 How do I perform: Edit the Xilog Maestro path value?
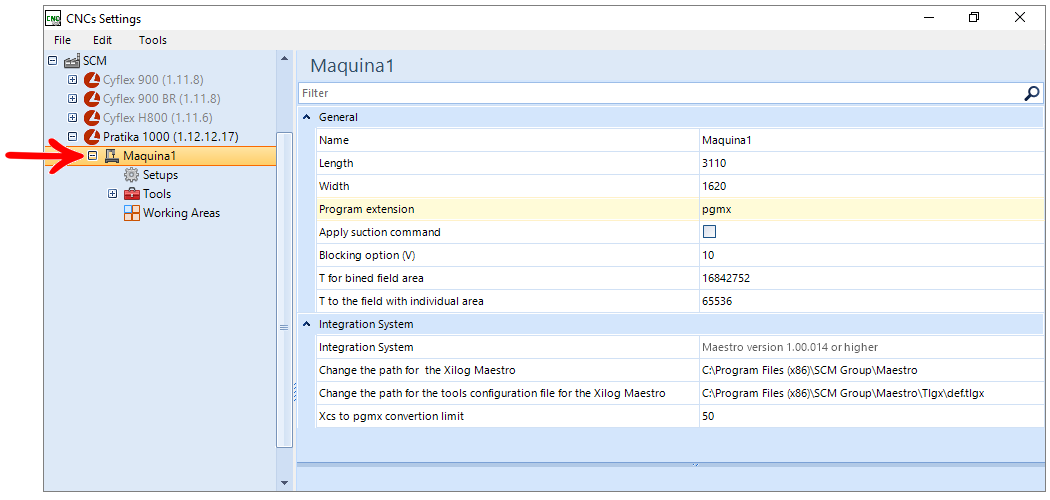tap(871, 370)
